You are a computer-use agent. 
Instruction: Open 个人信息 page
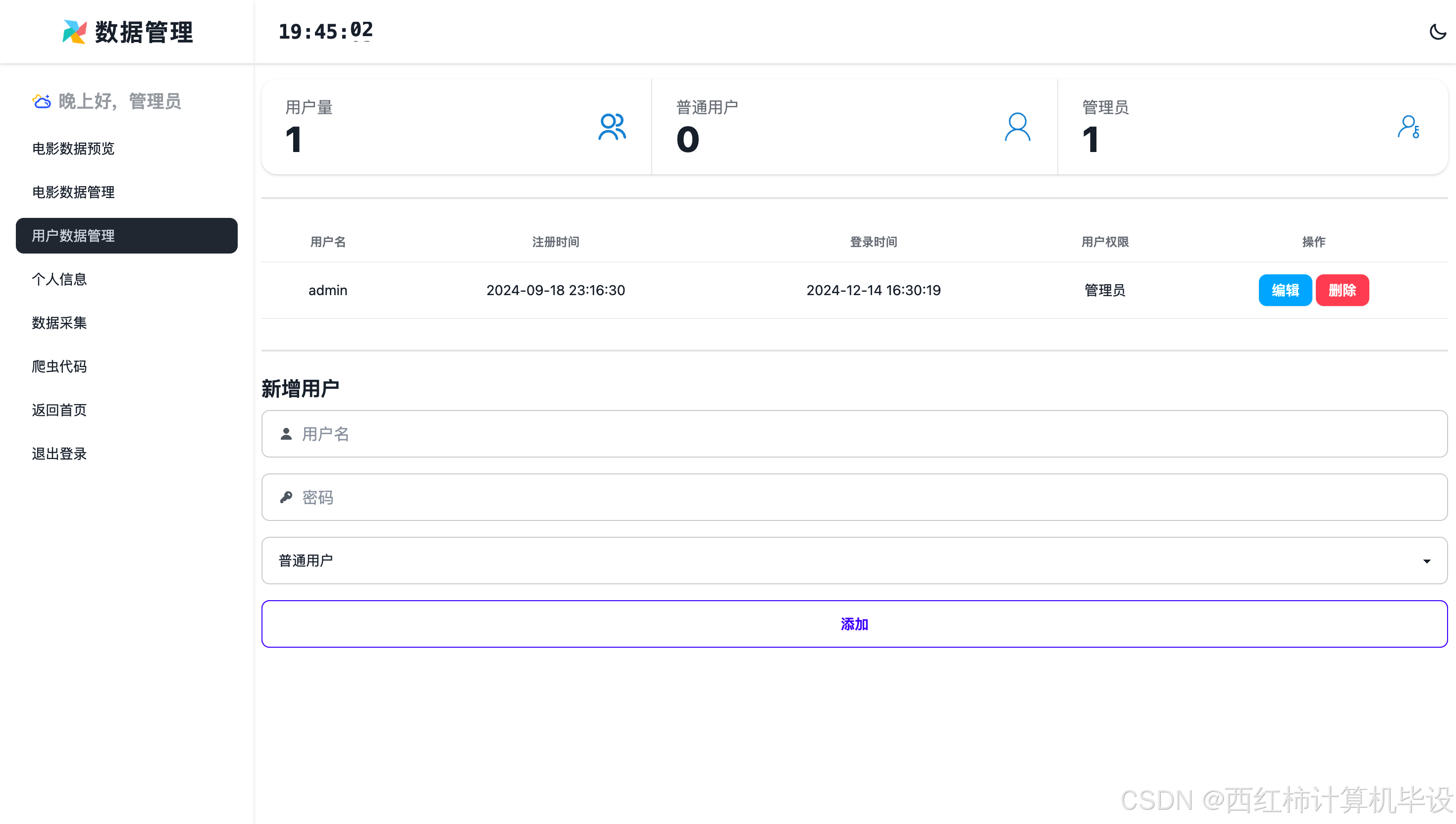(59, 279)
